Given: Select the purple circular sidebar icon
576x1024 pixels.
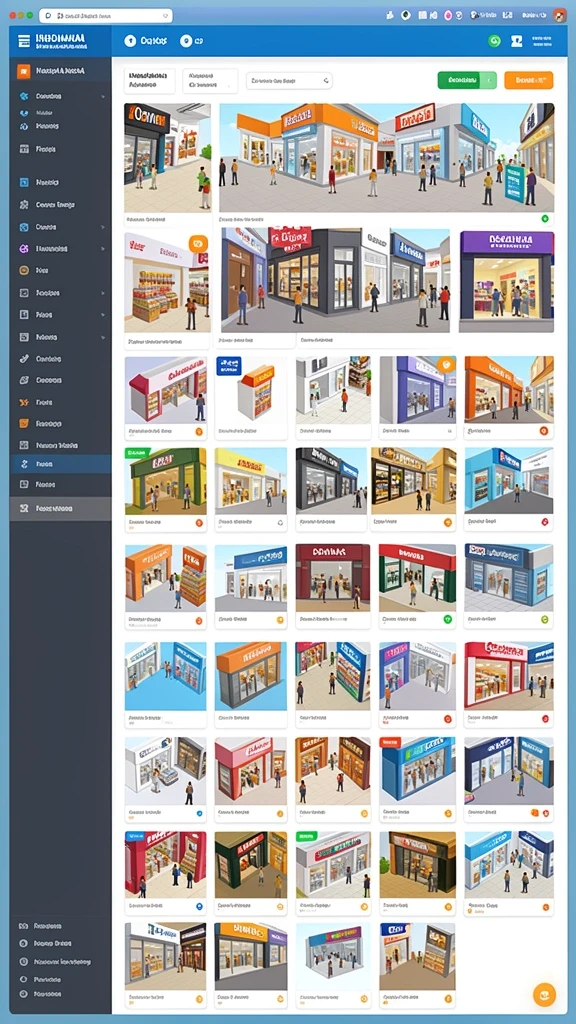Looking at the screenshot, I should pyautogui.click(x=24, y=248).
